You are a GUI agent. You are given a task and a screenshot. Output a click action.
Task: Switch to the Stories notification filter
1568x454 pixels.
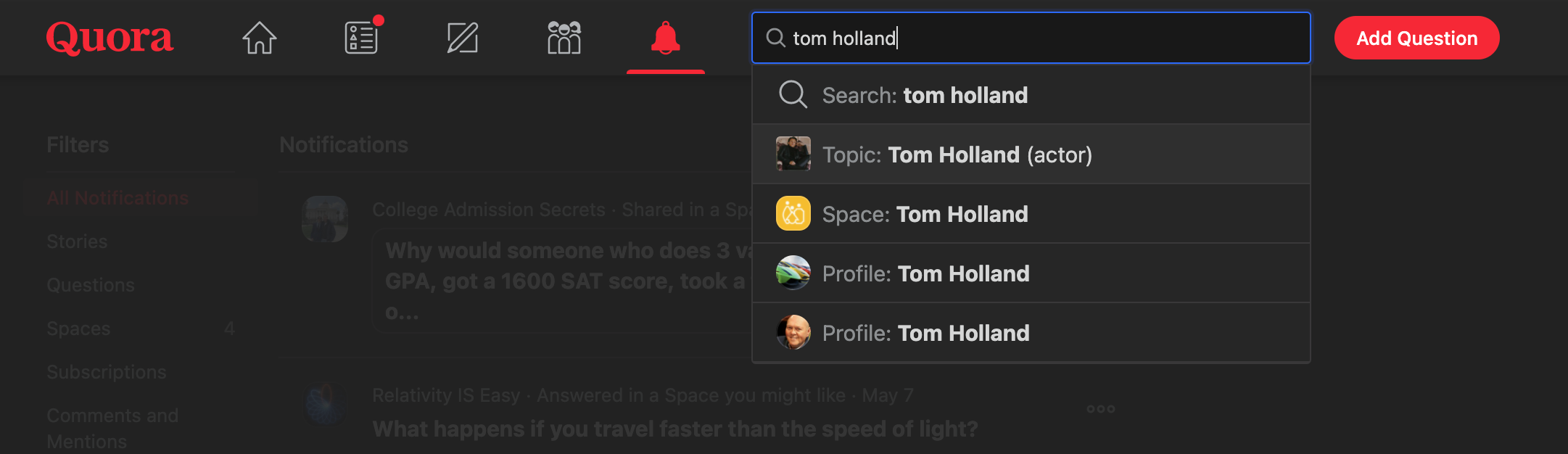[x=77, y=242]
